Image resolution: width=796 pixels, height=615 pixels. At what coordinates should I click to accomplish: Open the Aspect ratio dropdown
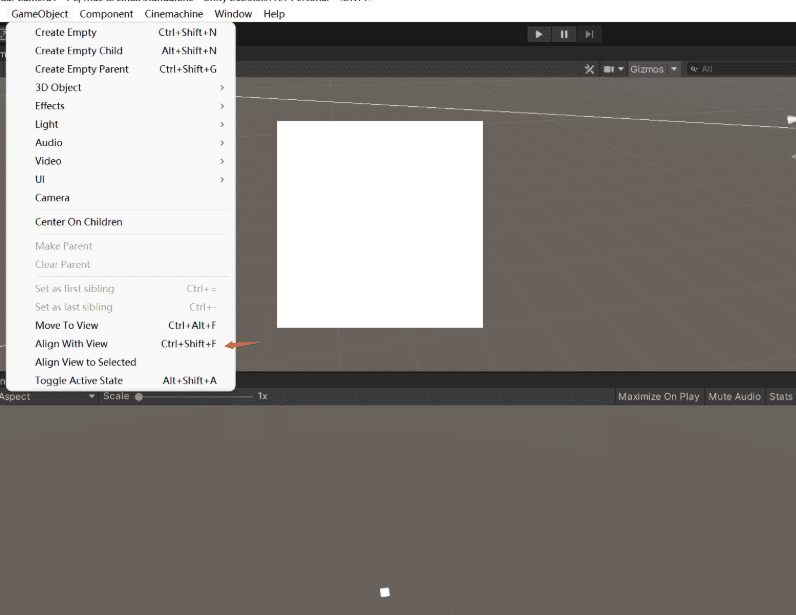(x=48, y=397)
